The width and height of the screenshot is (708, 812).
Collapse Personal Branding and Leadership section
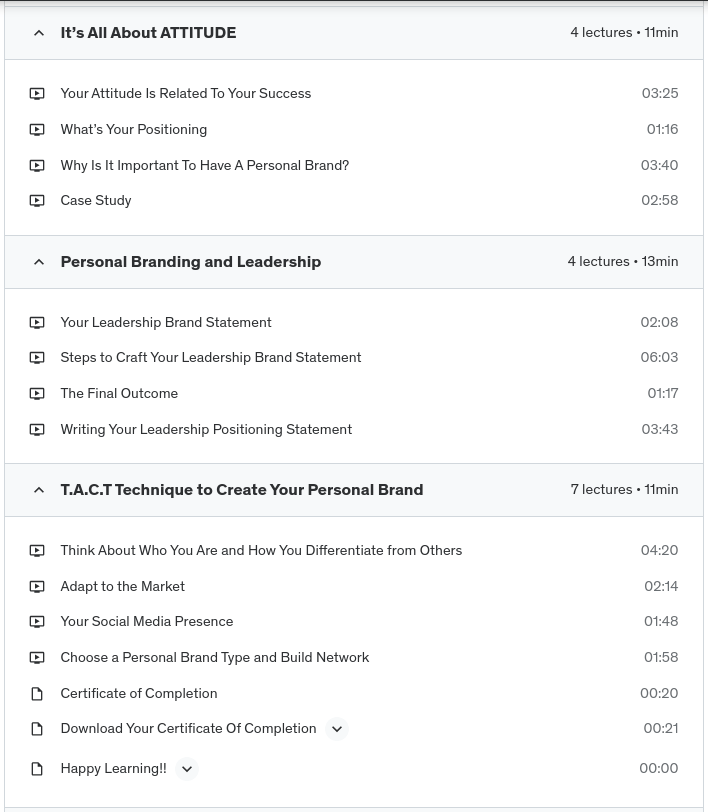(x=39, y=262)
